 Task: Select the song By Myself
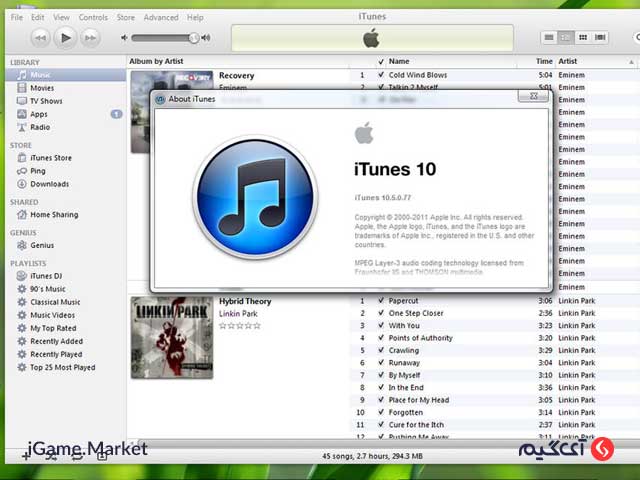point(404,375)
